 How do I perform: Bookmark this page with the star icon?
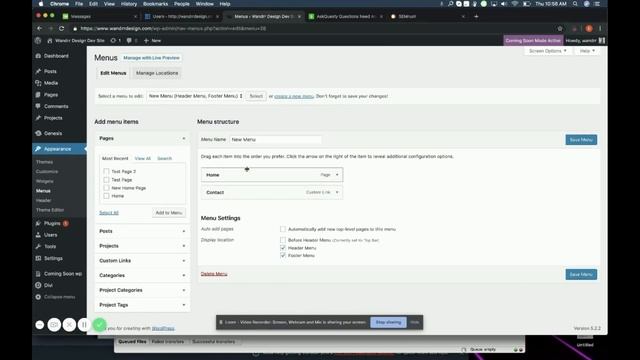click(560, 29)
